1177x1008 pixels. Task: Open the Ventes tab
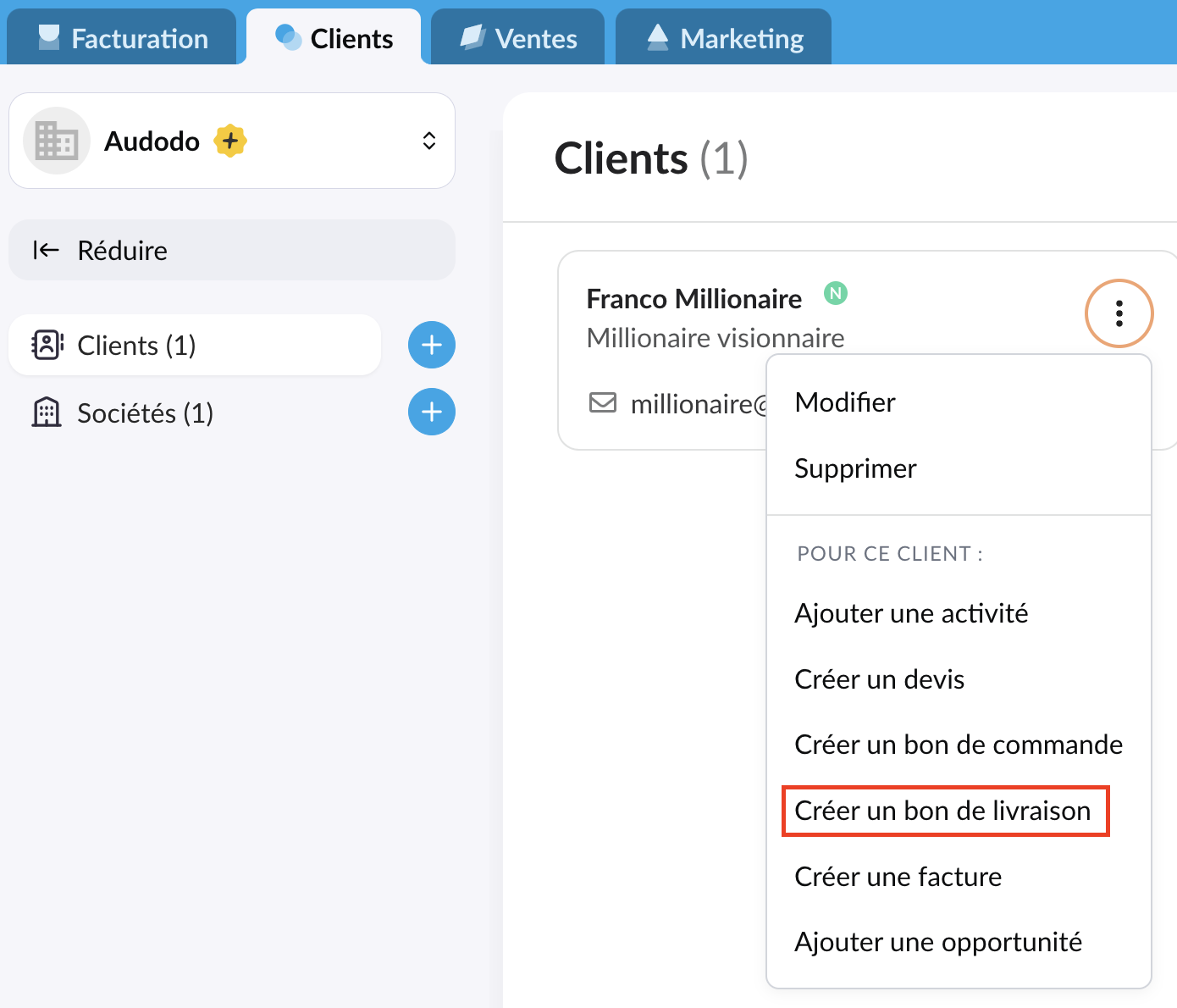(x=518, y=38)
